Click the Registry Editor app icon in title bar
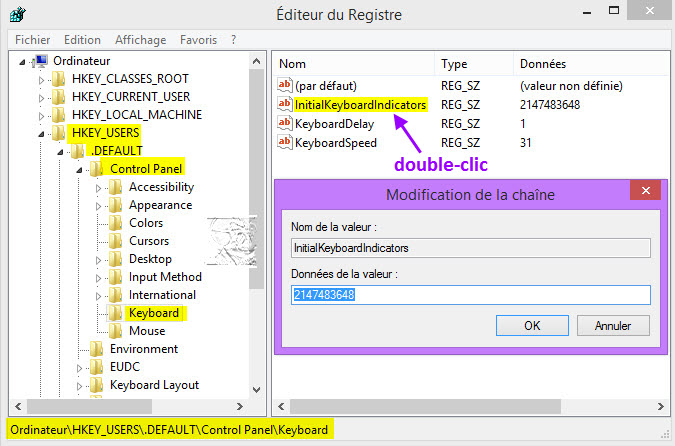Image resolution: width=675 pixels, height=446 pixels. point(18,14)
